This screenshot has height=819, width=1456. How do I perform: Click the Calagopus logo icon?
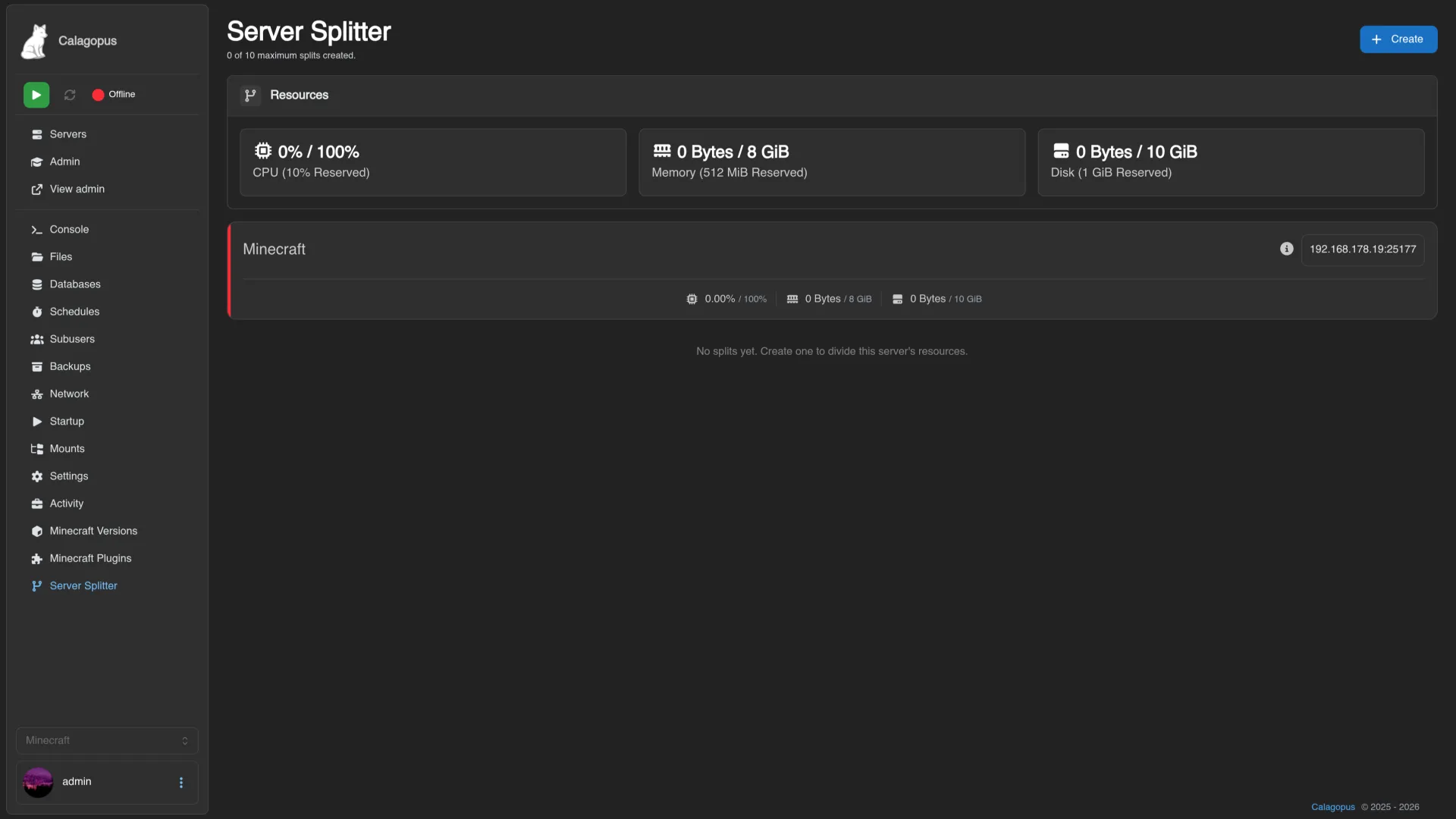click(x=34, y=41)
